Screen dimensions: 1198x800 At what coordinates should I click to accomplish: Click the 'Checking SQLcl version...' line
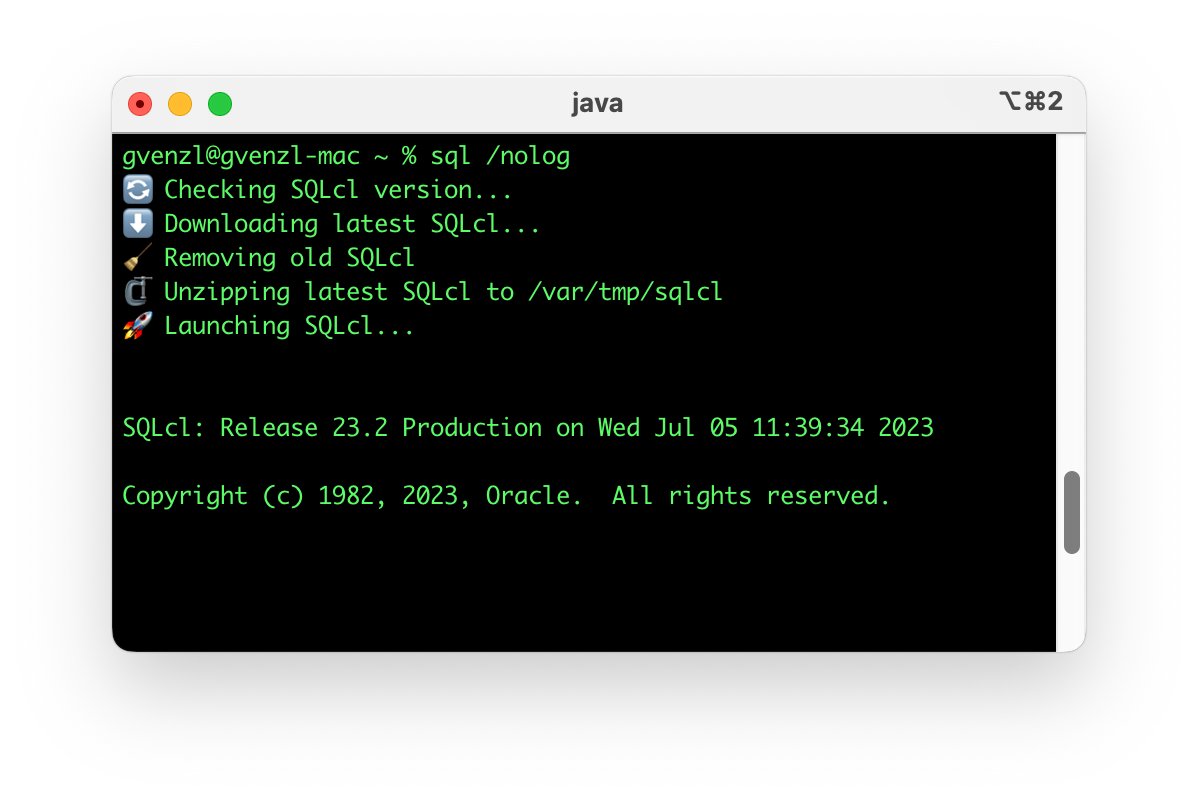(338, 189)
